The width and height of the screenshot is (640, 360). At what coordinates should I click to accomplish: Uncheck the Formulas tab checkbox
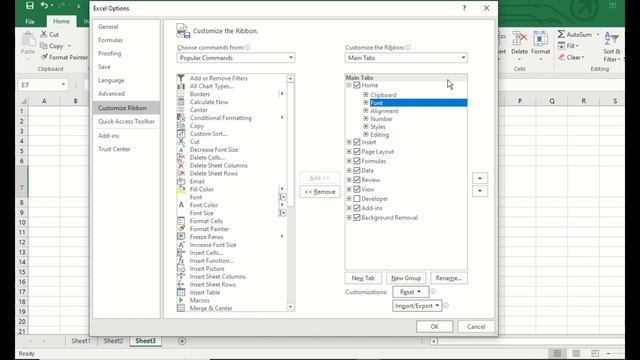357,161
